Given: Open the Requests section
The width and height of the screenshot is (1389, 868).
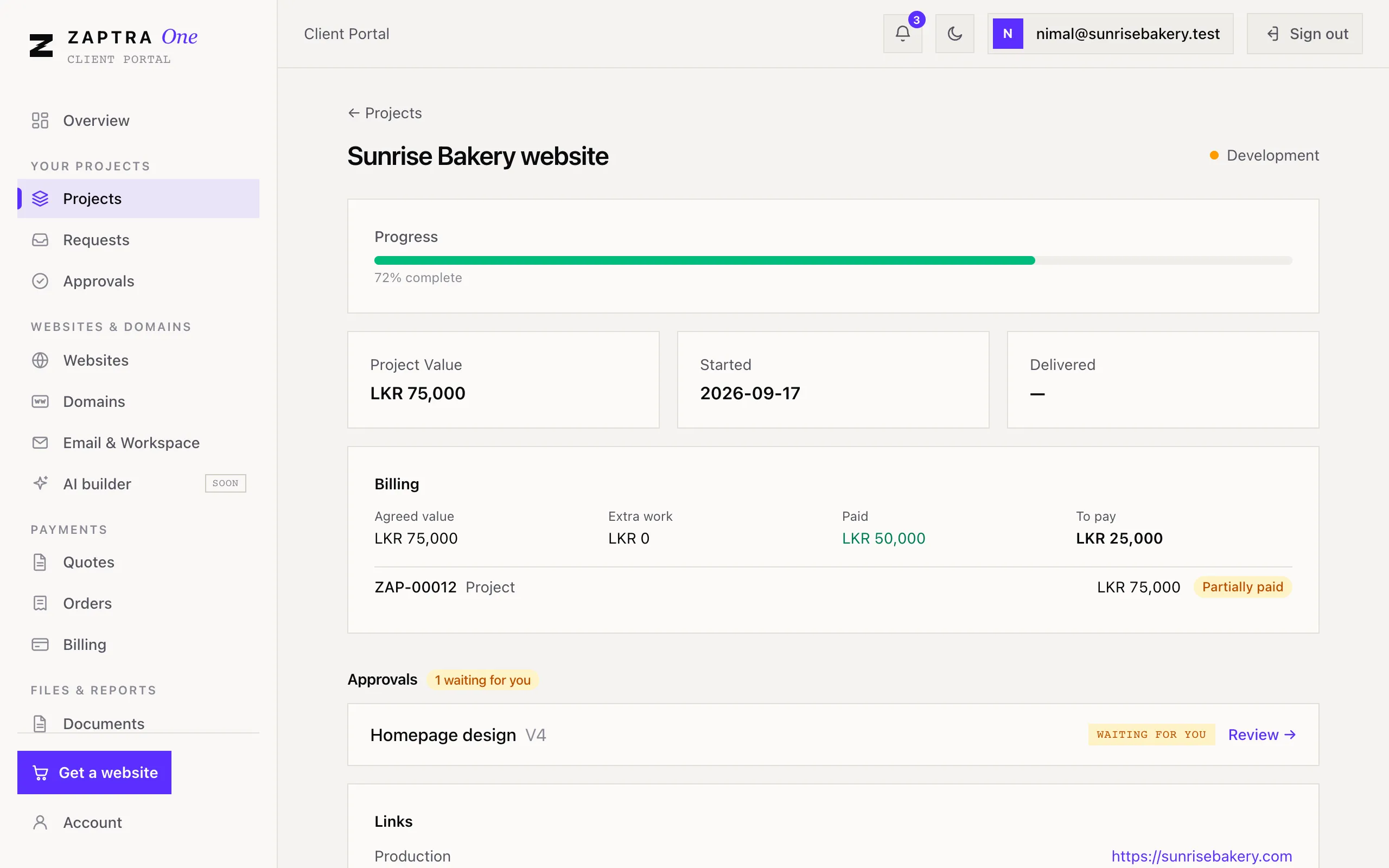Looking at the screenshot, I should click(x=138, y=240).
